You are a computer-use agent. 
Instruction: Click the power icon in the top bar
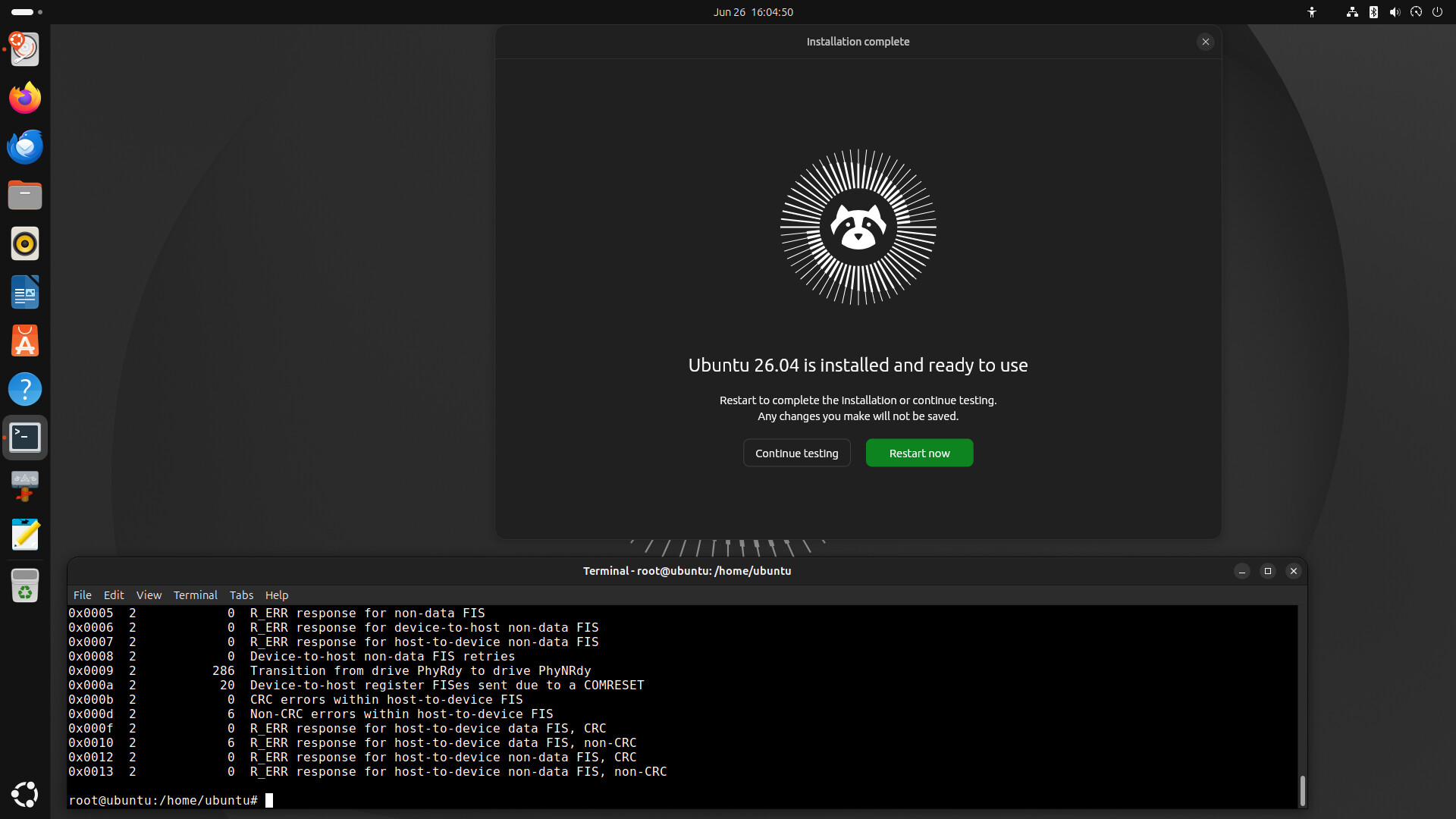1437,12
